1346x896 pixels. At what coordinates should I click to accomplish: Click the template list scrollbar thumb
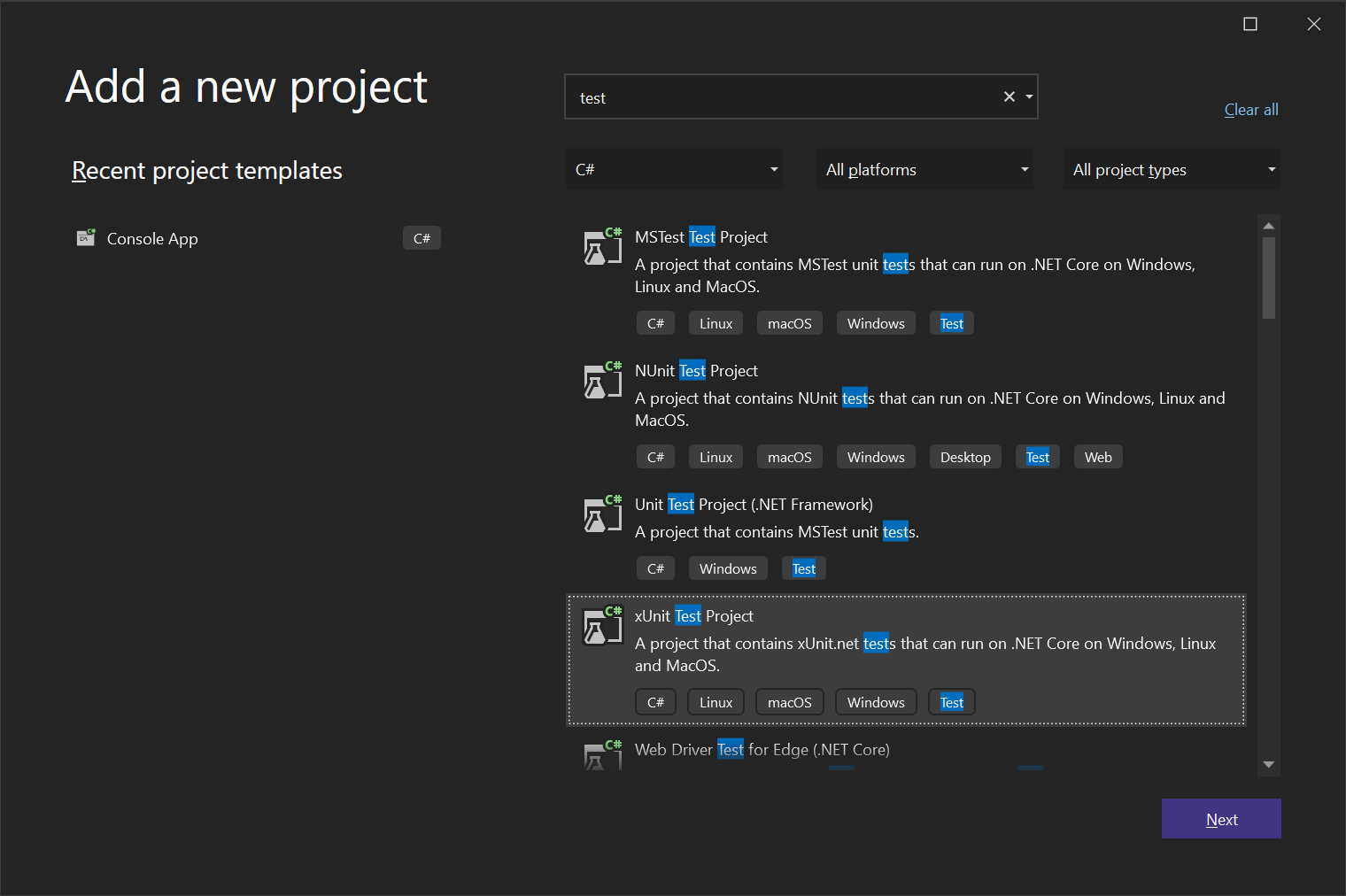[1268, 277]
